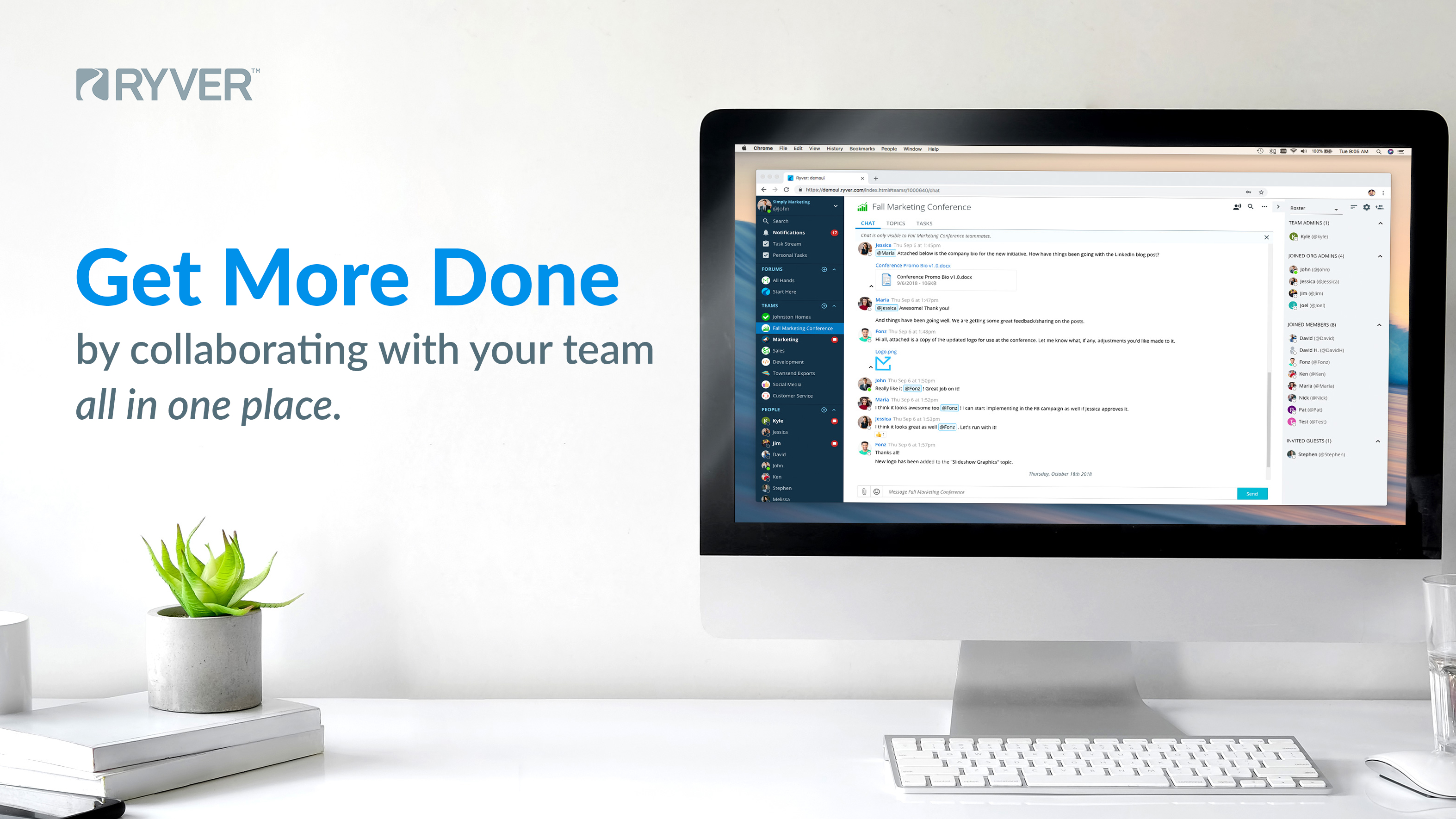The width and height of the screenshot is (1456, 819).
Task: Select the Topics tab in the channel
Action: pos(897,223)
